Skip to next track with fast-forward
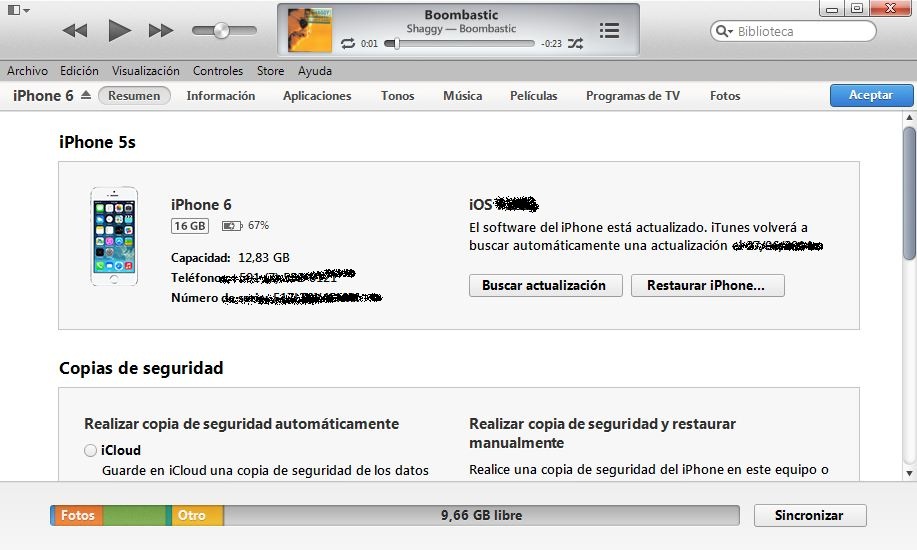 point(161,30)
